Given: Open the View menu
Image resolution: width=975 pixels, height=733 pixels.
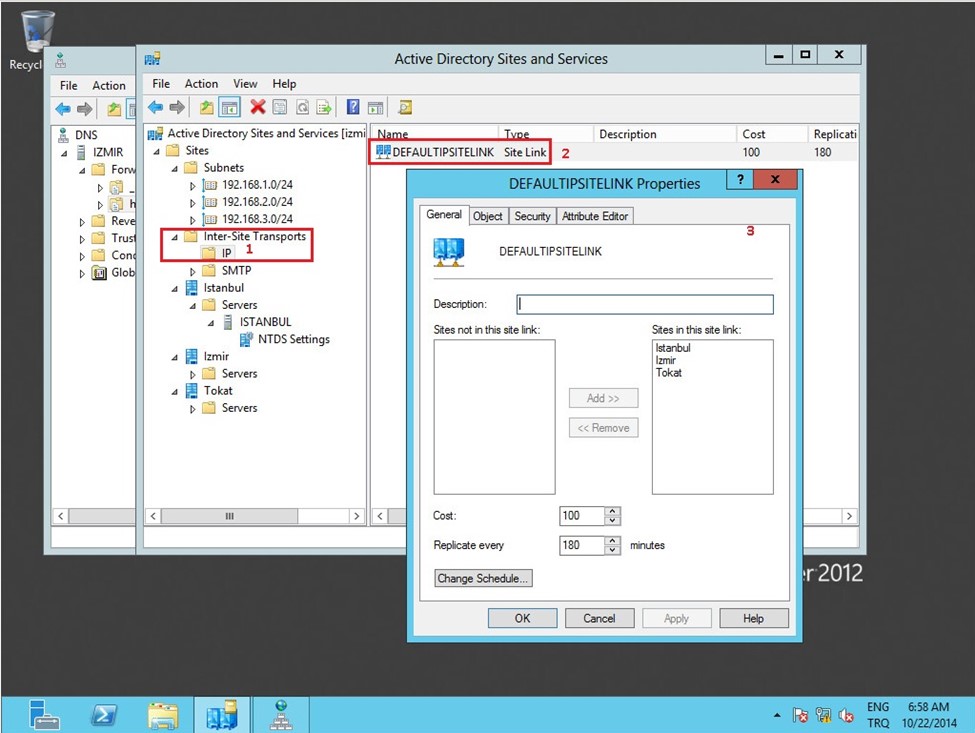Looking at the screenshot, I should point(245,83).
